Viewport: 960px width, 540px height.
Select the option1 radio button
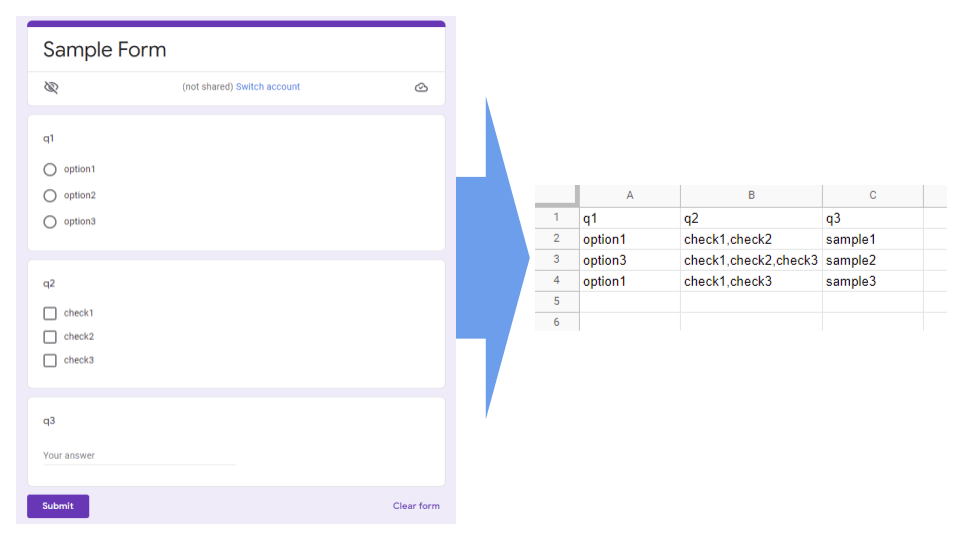50,170
